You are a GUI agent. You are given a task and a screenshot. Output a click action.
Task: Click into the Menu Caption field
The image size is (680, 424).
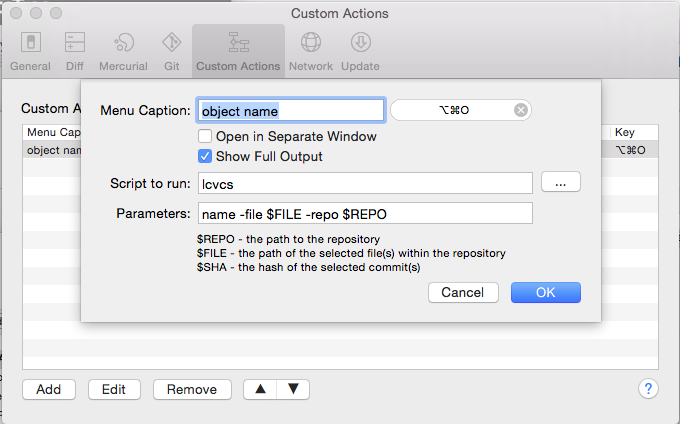click(291, 110)
